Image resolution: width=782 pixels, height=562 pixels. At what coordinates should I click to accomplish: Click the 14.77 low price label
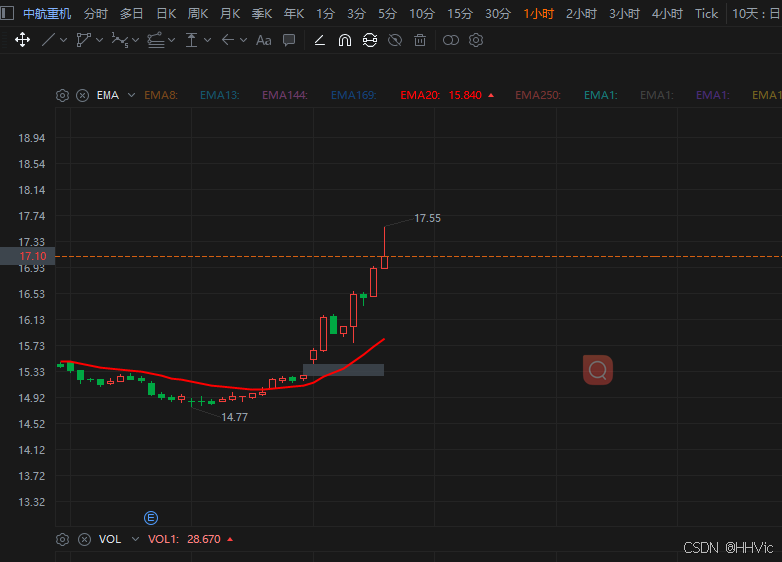(234, 417)
